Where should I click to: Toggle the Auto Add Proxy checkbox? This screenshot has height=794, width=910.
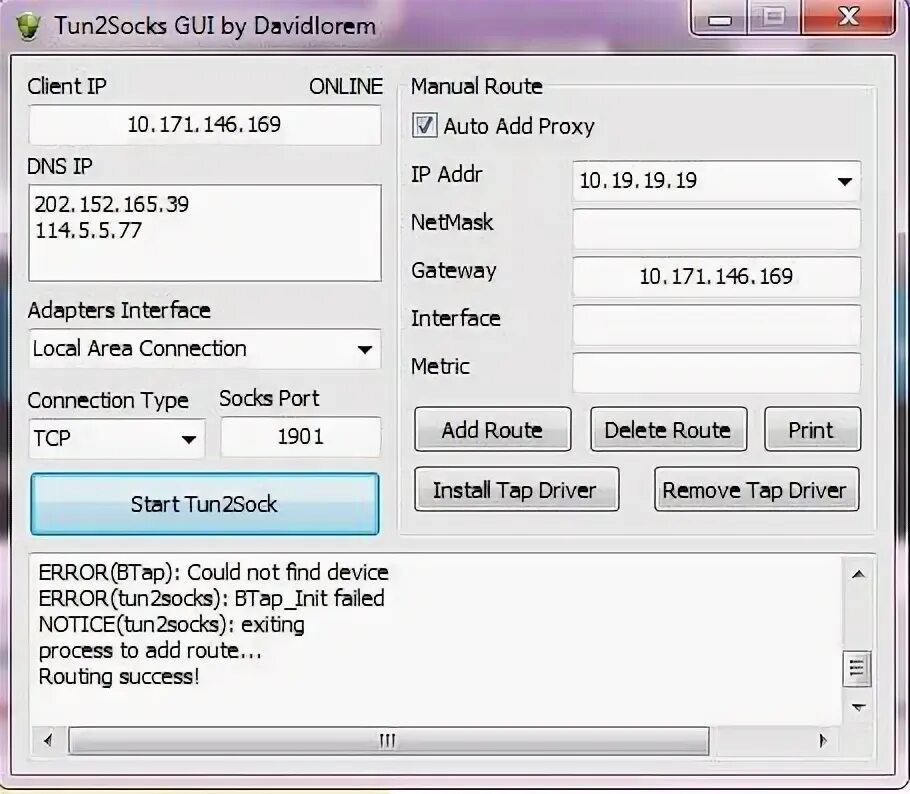pos(424,125)
